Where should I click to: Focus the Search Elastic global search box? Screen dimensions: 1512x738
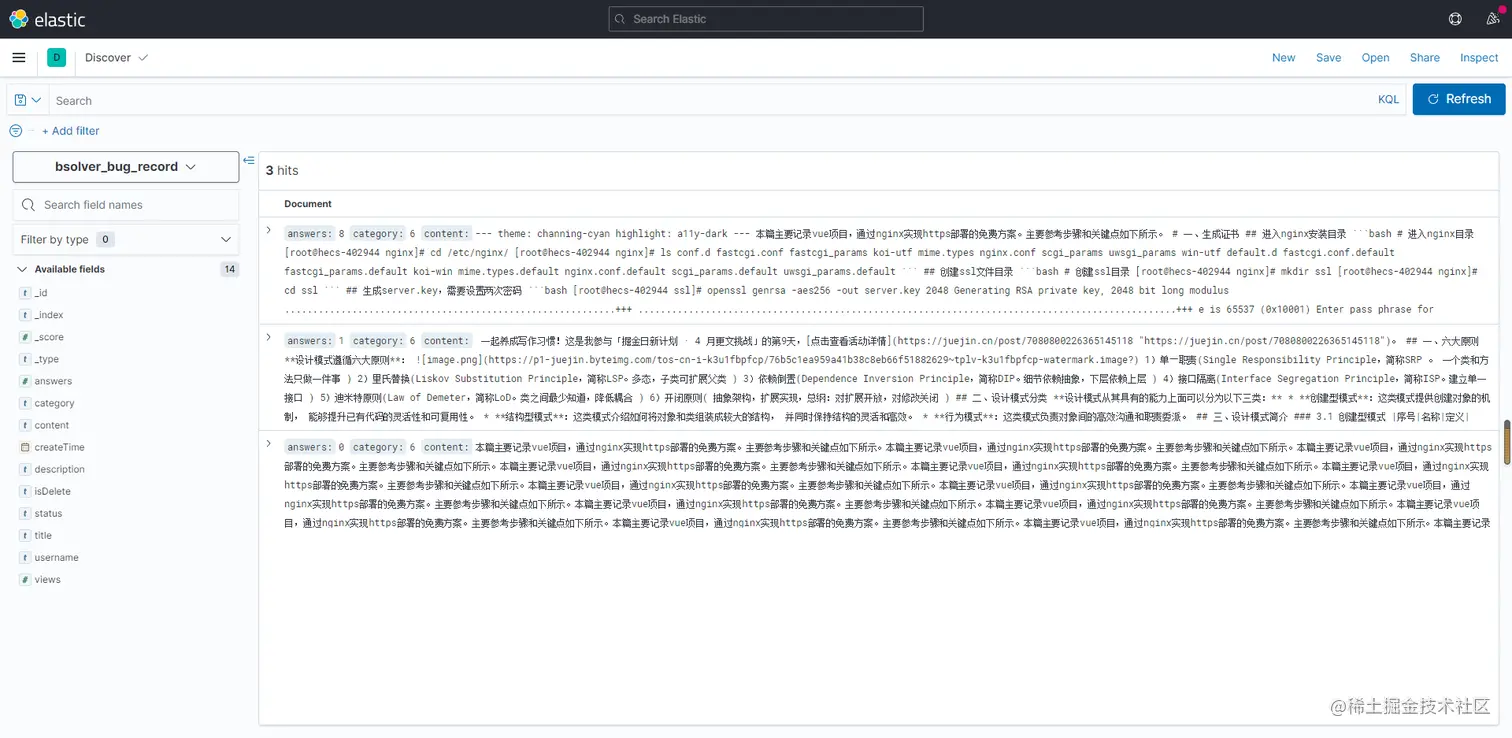click(766, 19)
